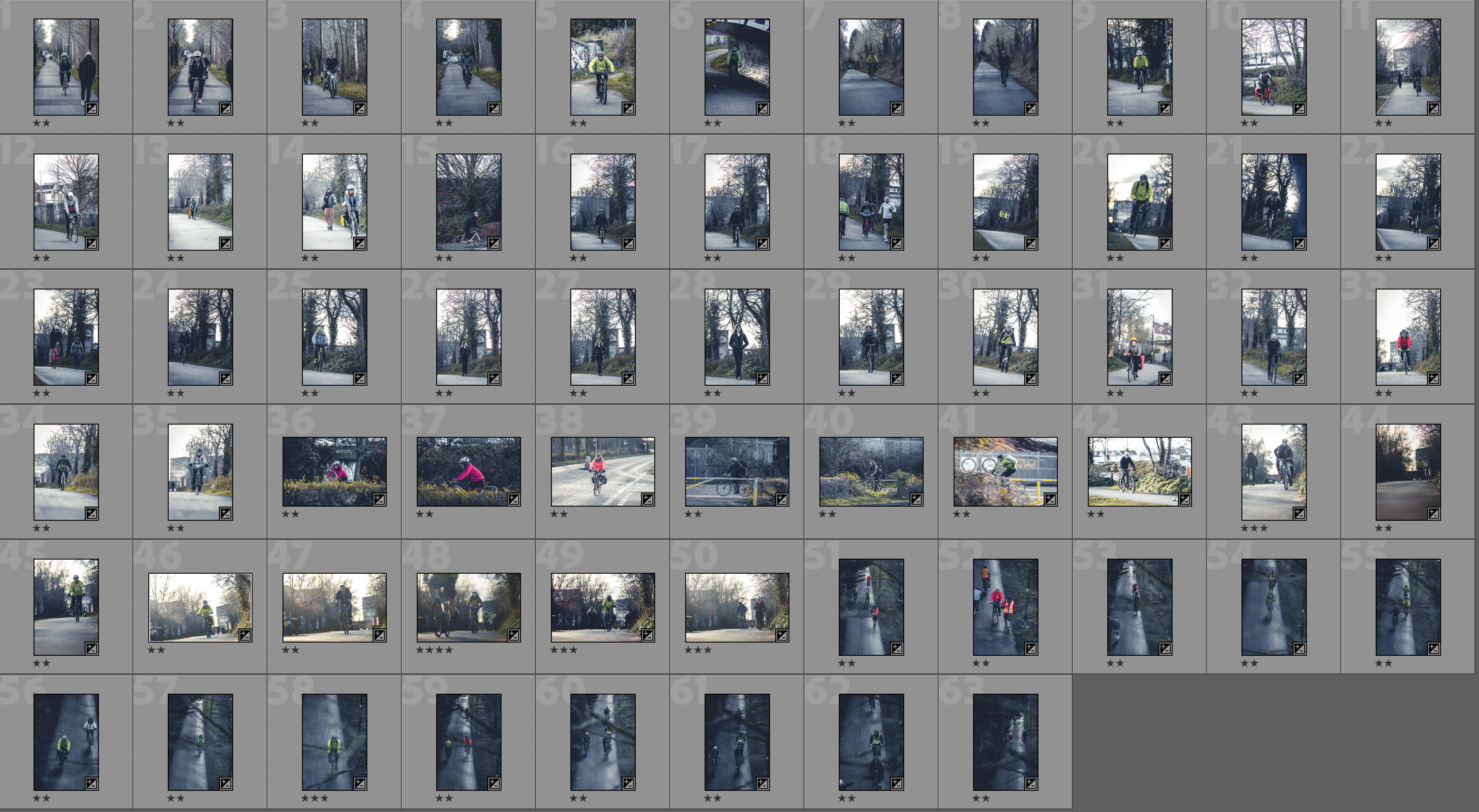This screenshot has width=1479, height=812.
Task: Click the three-star rating under photo 58
Action: pyautogui.click(x=315, y=797)
